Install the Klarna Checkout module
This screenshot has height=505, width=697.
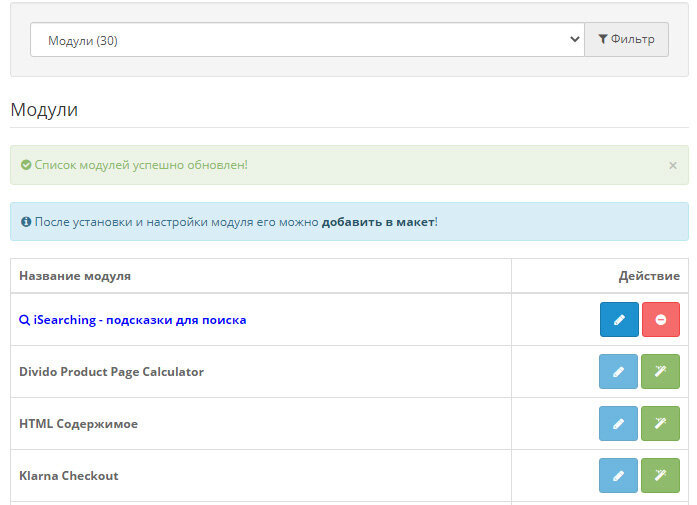click(x=660, y=476)
